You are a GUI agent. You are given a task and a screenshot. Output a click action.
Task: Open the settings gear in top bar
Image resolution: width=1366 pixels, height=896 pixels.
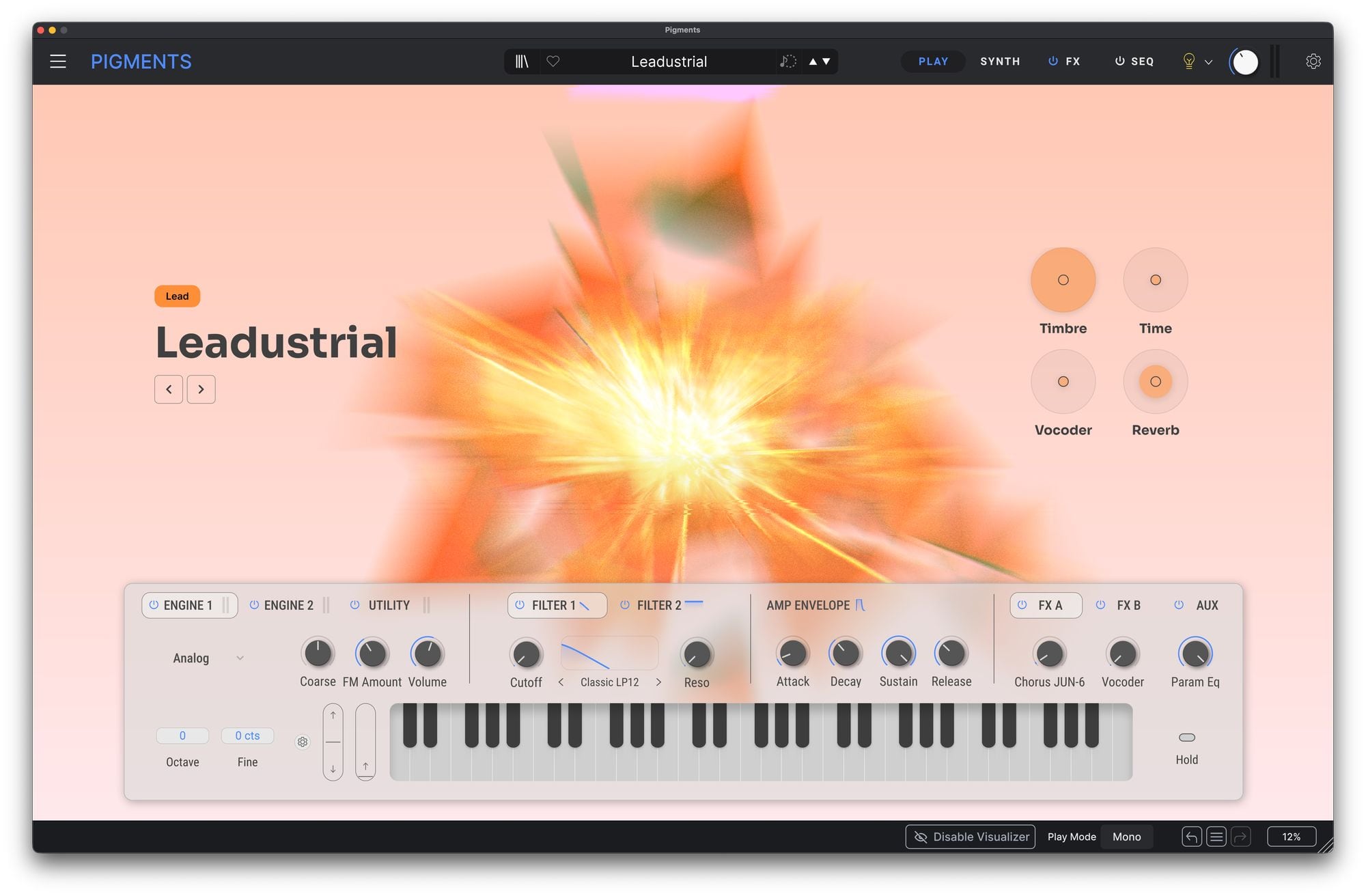(1313, 61)
